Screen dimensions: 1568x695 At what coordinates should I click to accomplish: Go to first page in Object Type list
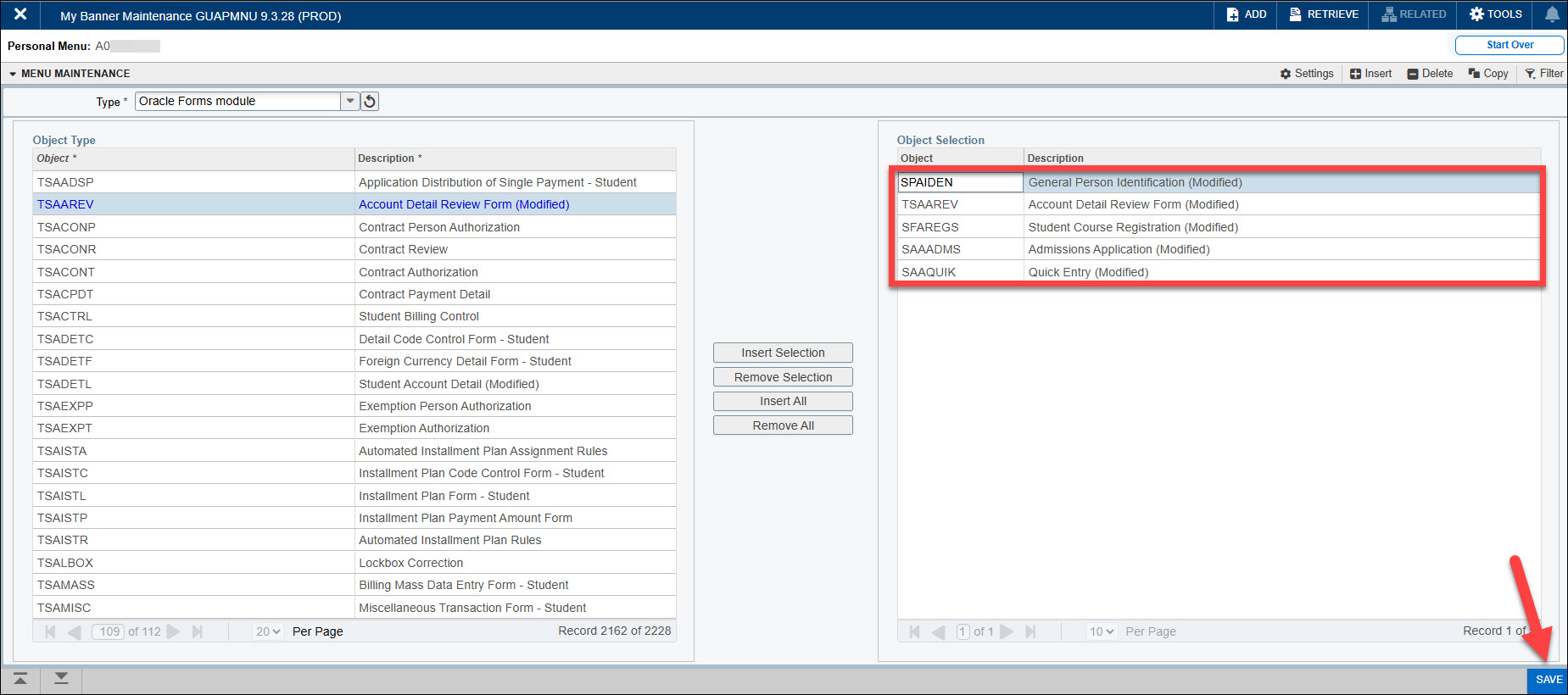click(50, 631)
